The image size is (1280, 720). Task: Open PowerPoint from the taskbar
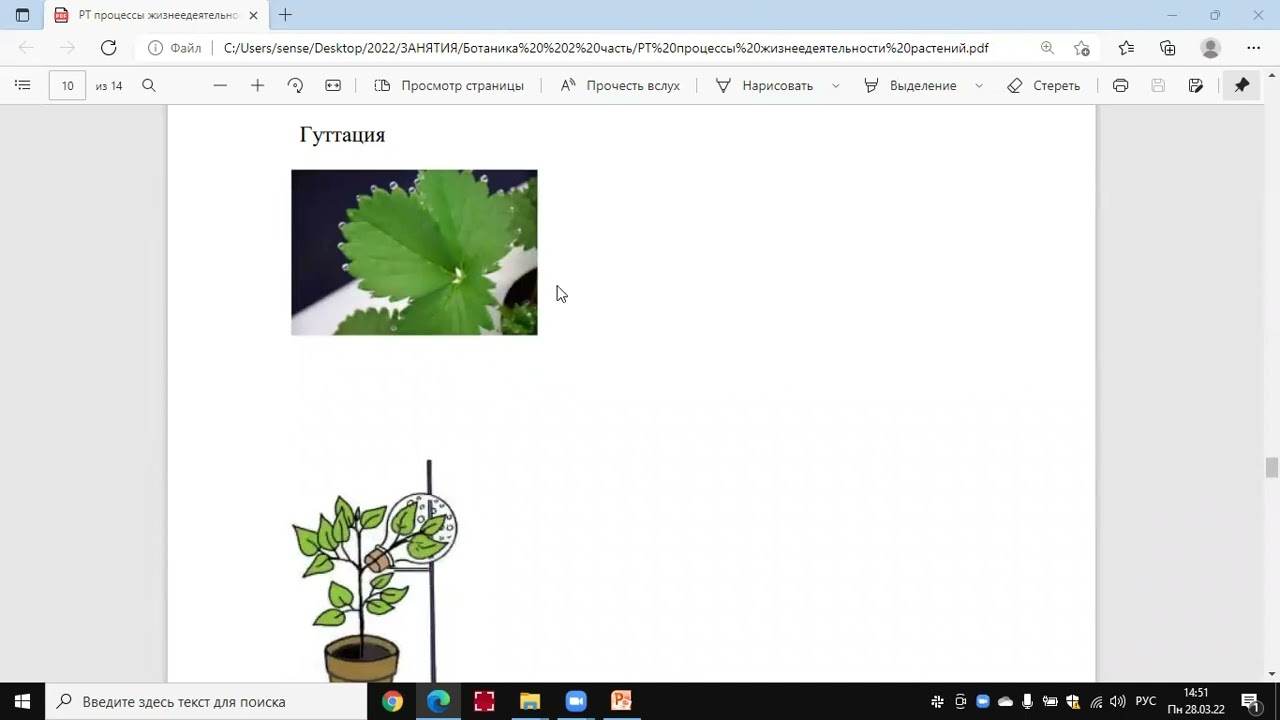[x=621, y=701]
